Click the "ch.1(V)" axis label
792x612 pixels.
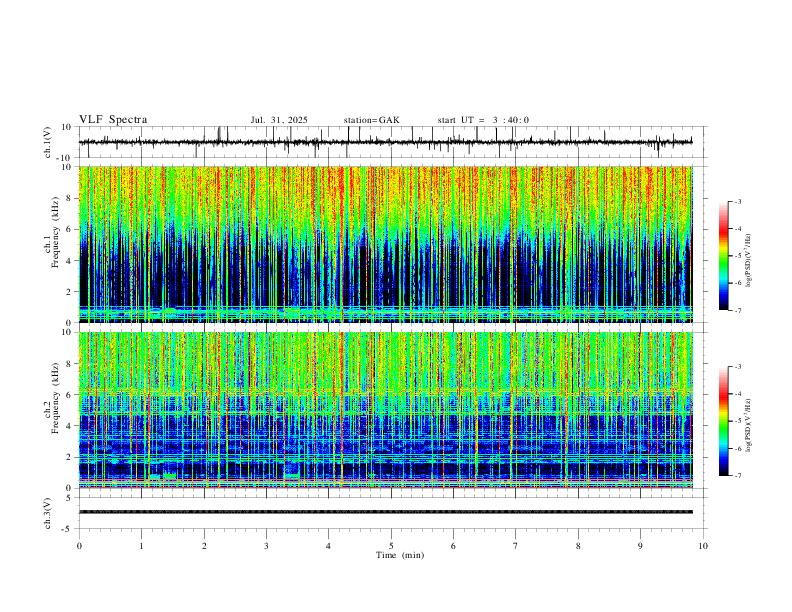pos(48,142)
